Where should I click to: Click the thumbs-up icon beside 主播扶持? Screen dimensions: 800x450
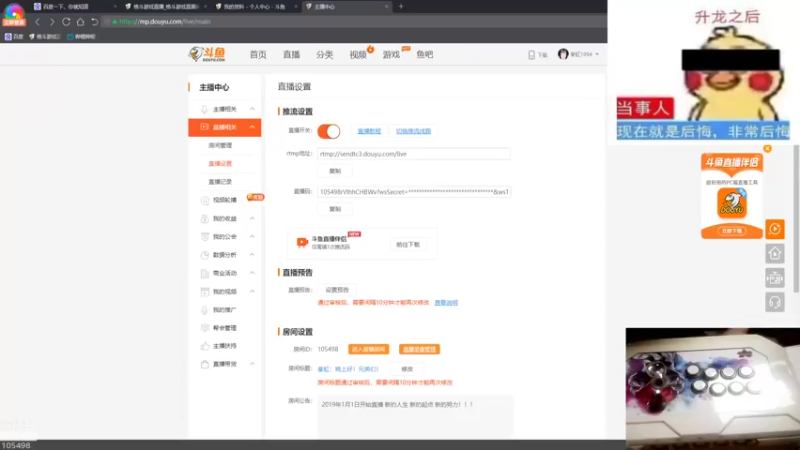pyautogui.click(x=205, y=346)
